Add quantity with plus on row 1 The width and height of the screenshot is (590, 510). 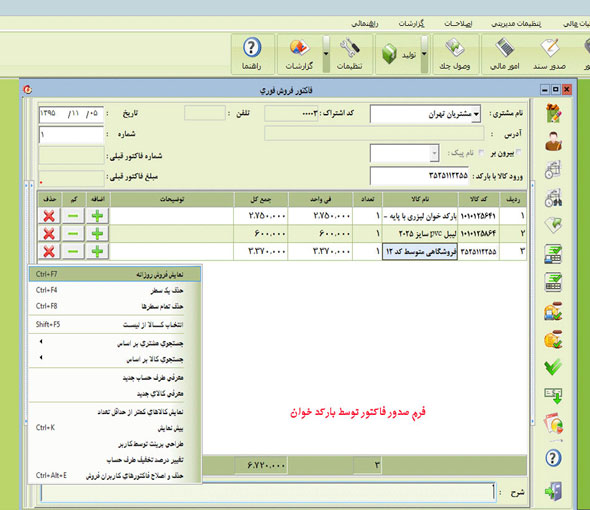(97, 216)
